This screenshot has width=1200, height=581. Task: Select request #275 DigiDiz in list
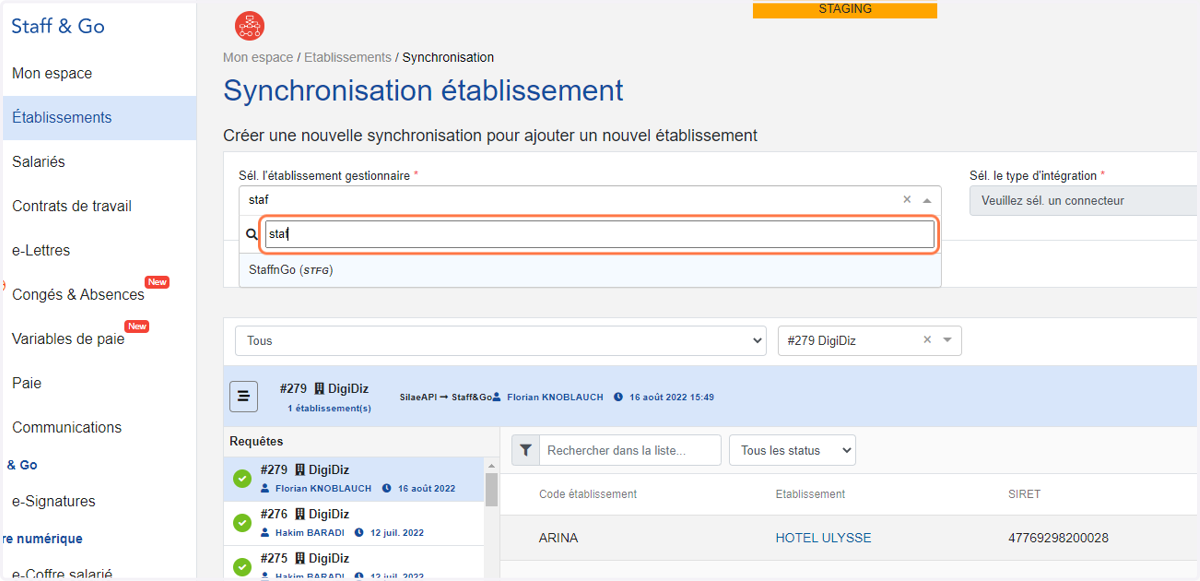[x=355, y=563]
